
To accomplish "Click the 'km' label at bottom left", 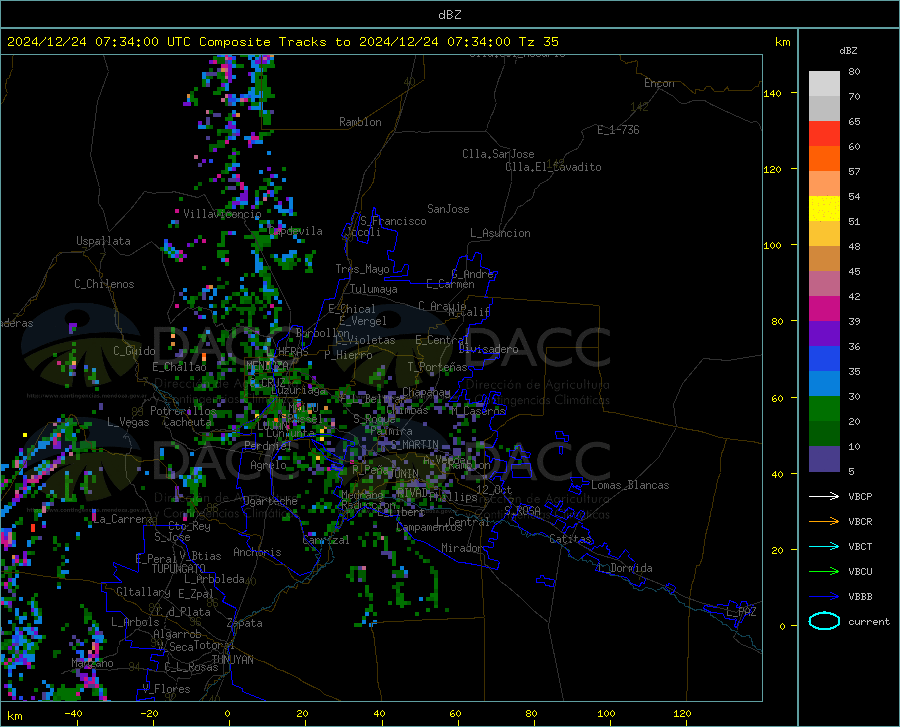I will [14, 716].
